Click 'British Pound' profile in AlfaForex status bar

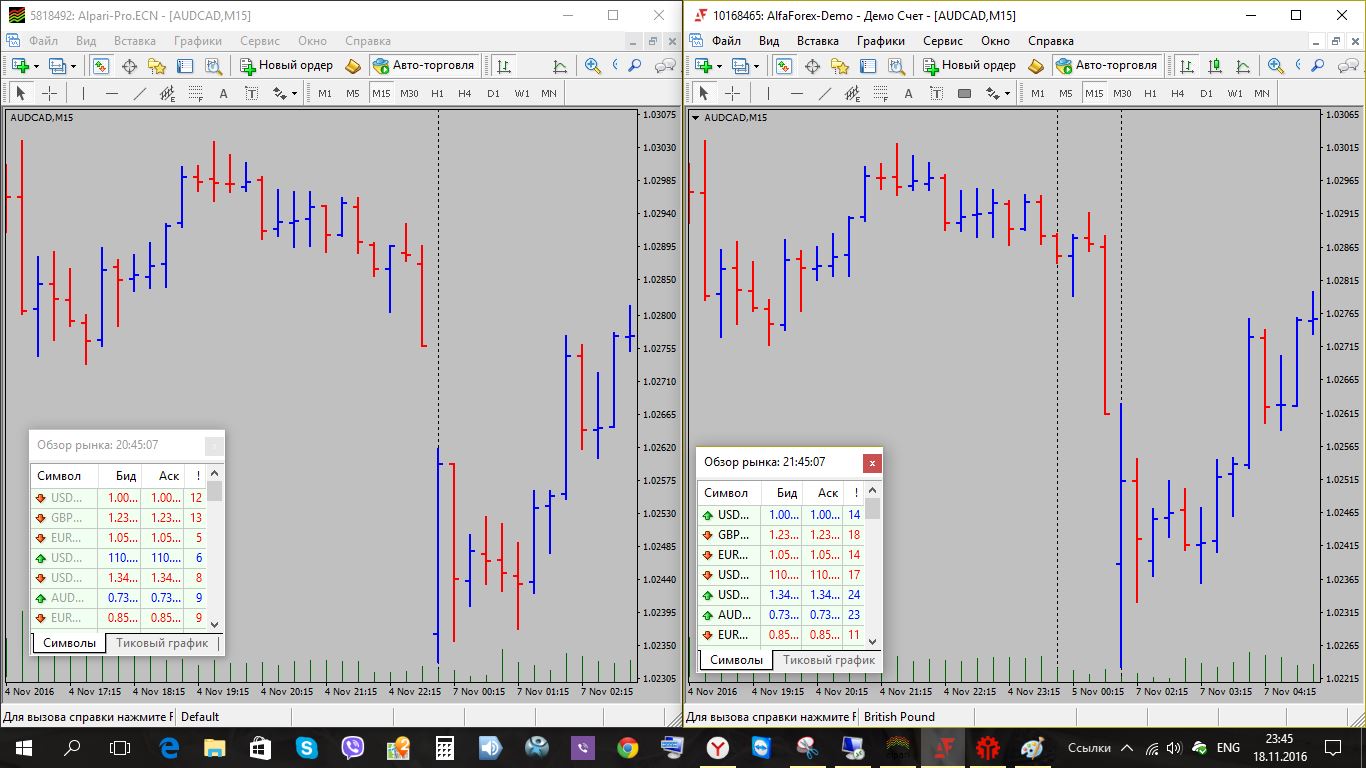coord(899,716)
